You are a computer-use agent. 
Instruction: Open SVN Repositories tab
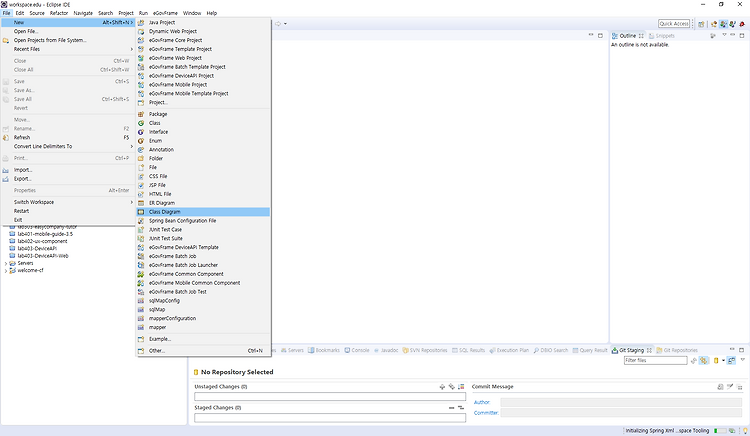click(425, 350)
